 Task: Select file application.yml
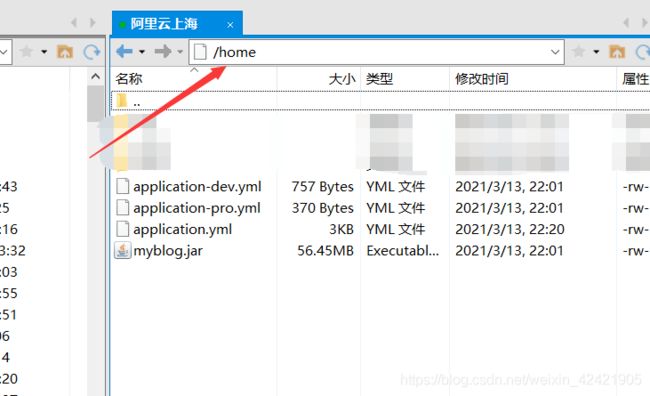click(x=182, y=229)
